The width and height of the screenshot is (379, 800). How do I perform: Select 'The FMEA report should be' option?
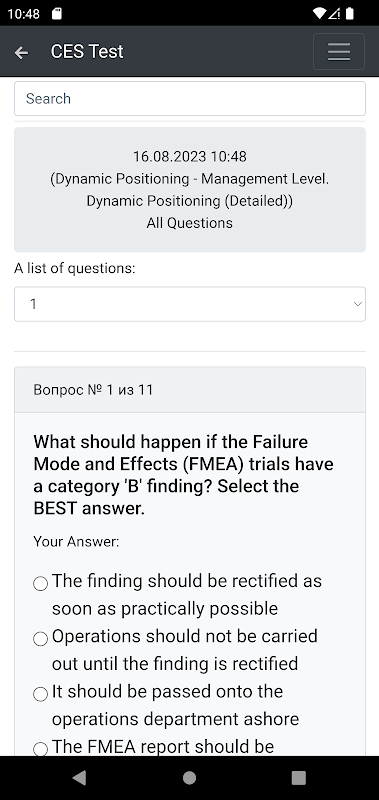[40, 749]
